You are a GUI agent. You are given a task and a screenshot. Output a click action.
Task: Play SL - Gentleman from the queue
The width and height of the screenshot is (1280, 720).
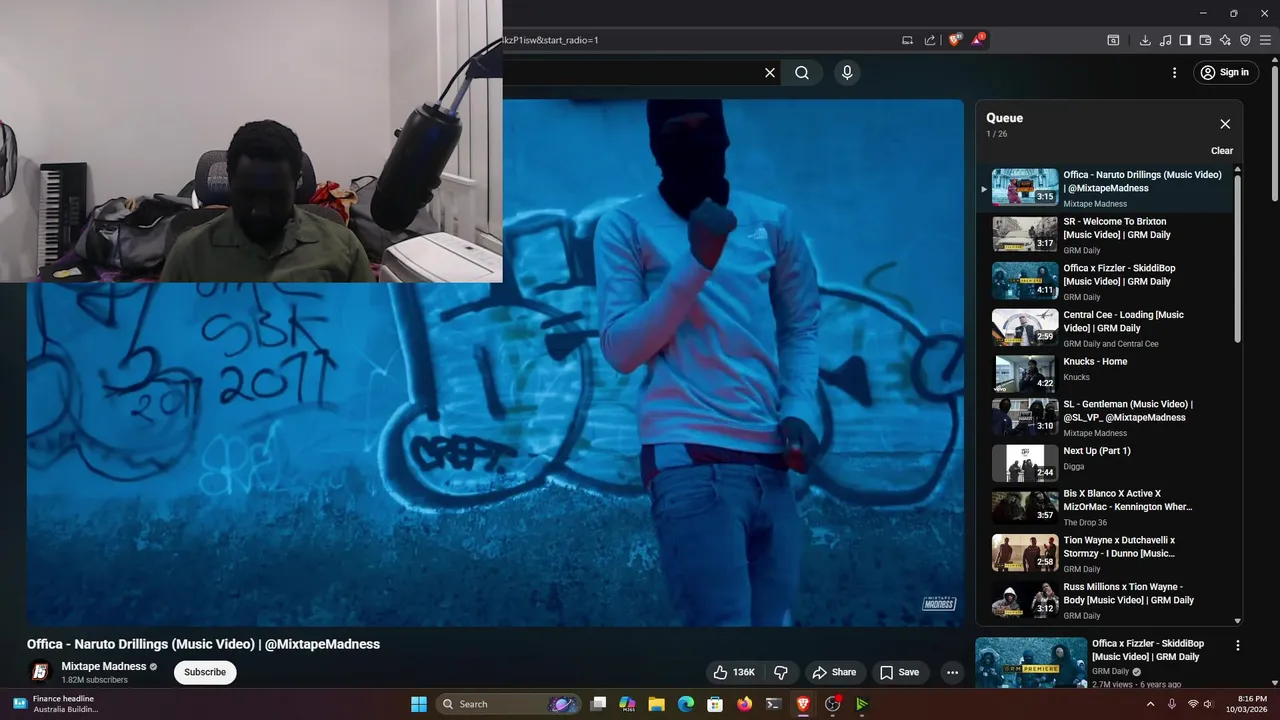[1104, 418]
